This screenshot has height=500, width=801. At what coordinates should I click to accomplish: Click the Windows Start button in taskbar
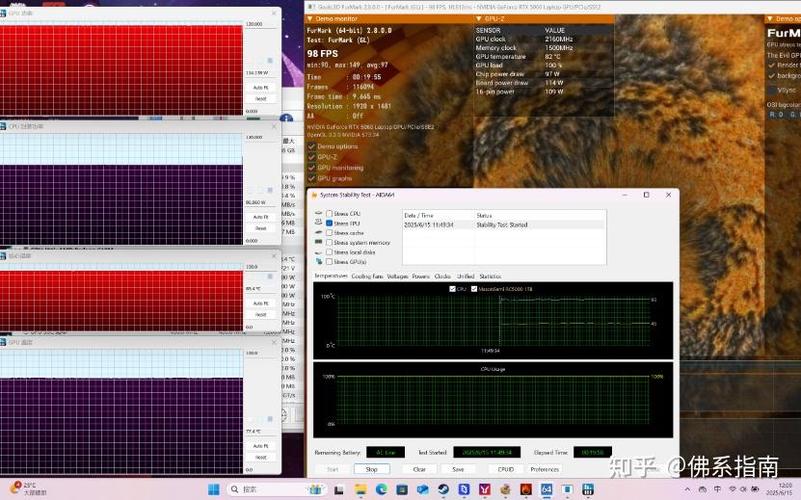click(213, 489)
